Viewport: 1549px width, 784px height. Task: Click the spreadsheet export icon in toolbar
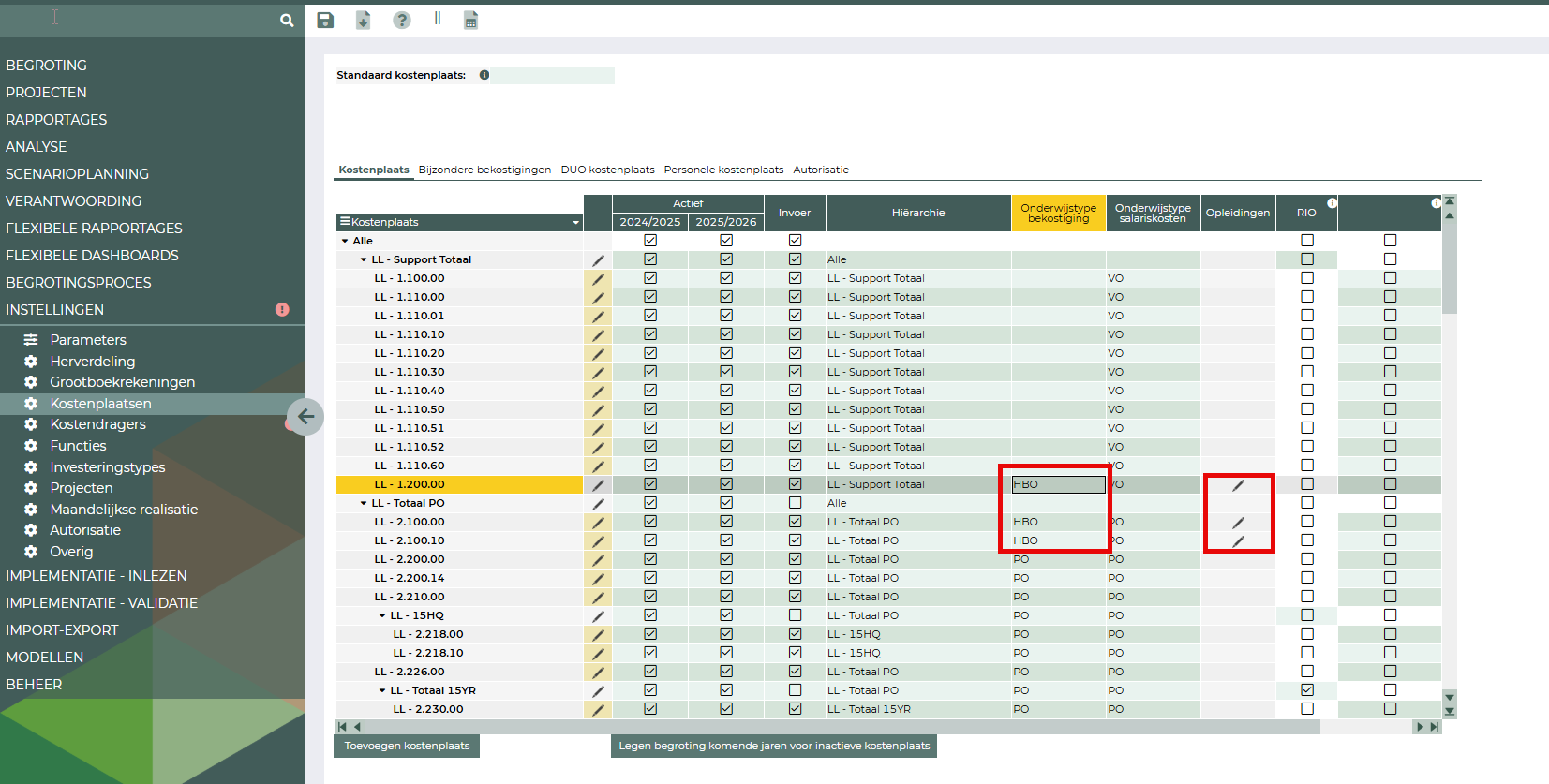tap(471, 21)
